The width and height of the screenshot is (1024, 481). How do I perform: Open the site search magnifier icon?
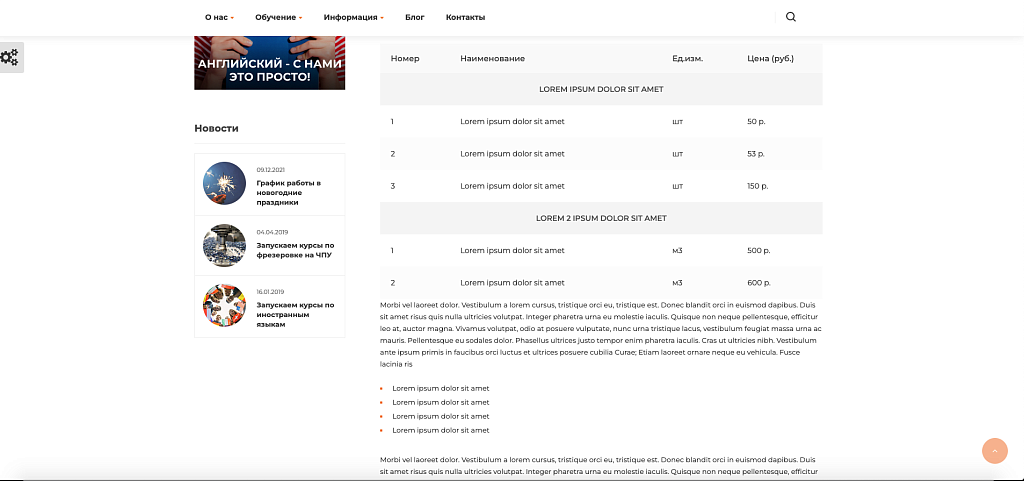(x=791, y=17)
